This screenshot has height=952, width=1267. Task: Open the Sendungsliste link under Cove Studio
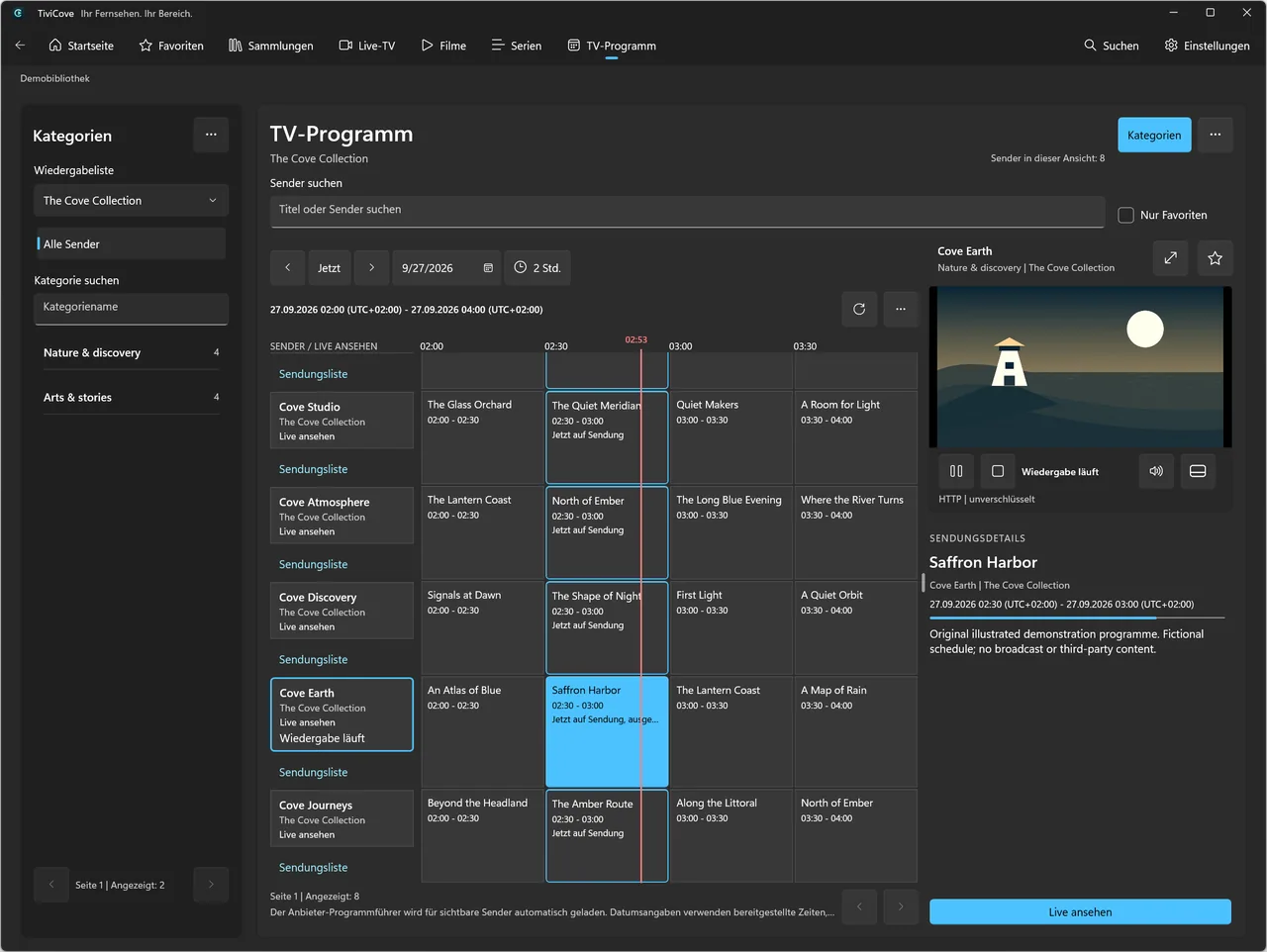[x=313, y=469]
